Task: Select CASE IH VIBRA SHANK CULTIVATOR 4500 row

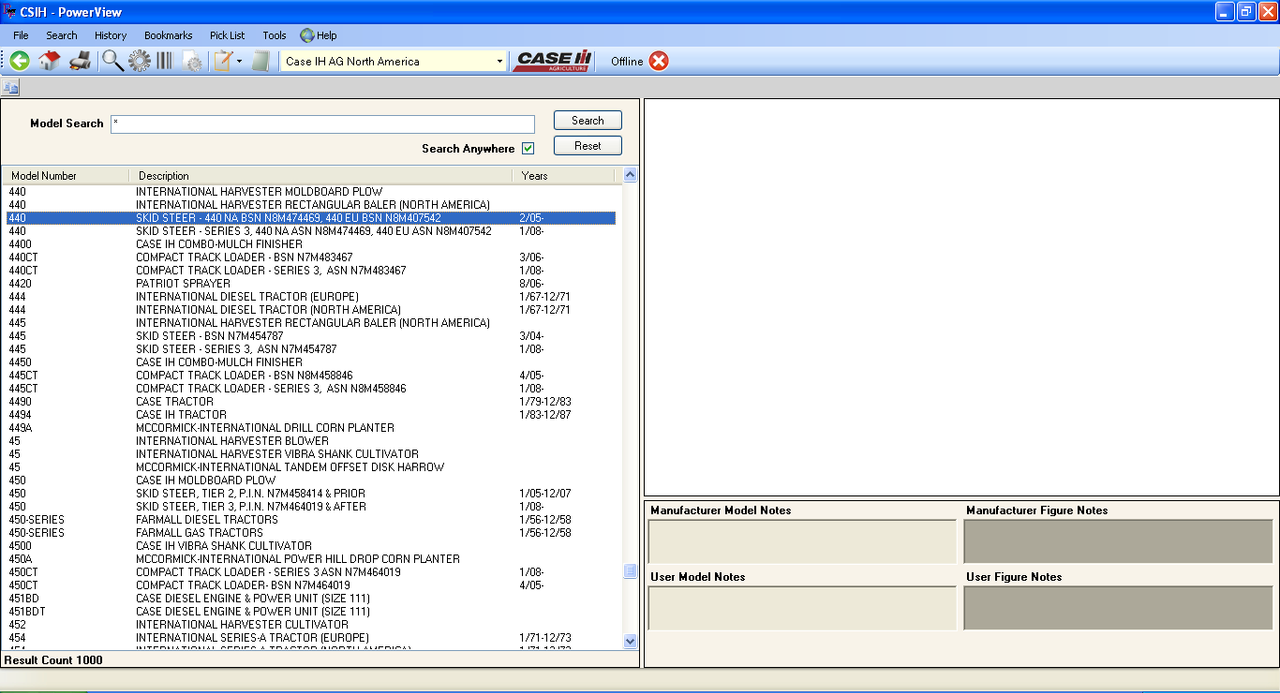Action: pyautogui.click(x=309, y=546)
